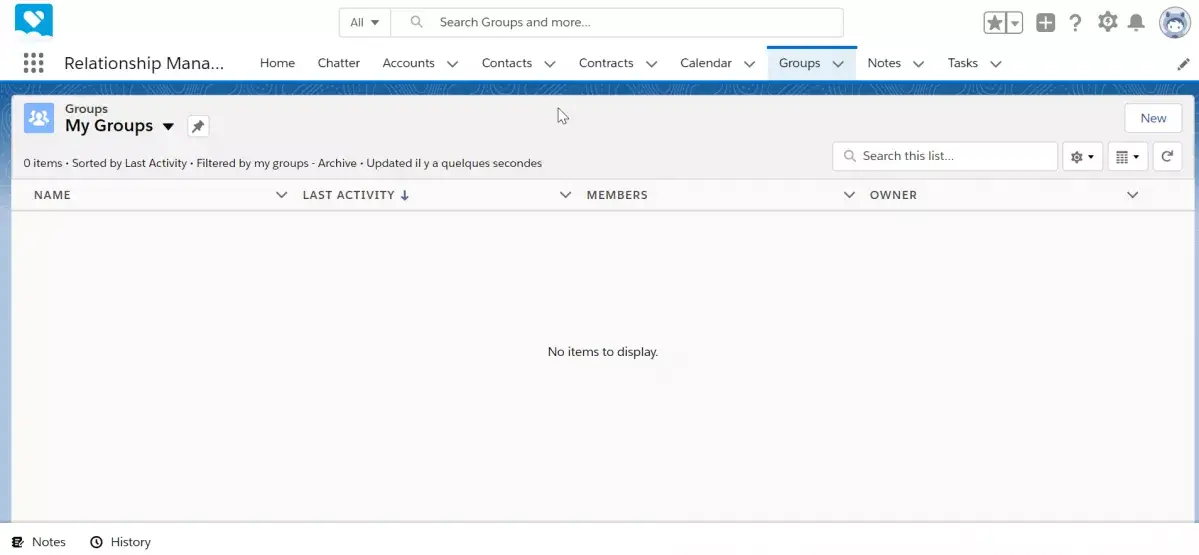Viewport: 1199px width, 555px height.
Task: Click the Salesforce heart logo
Action: point(34,21)
